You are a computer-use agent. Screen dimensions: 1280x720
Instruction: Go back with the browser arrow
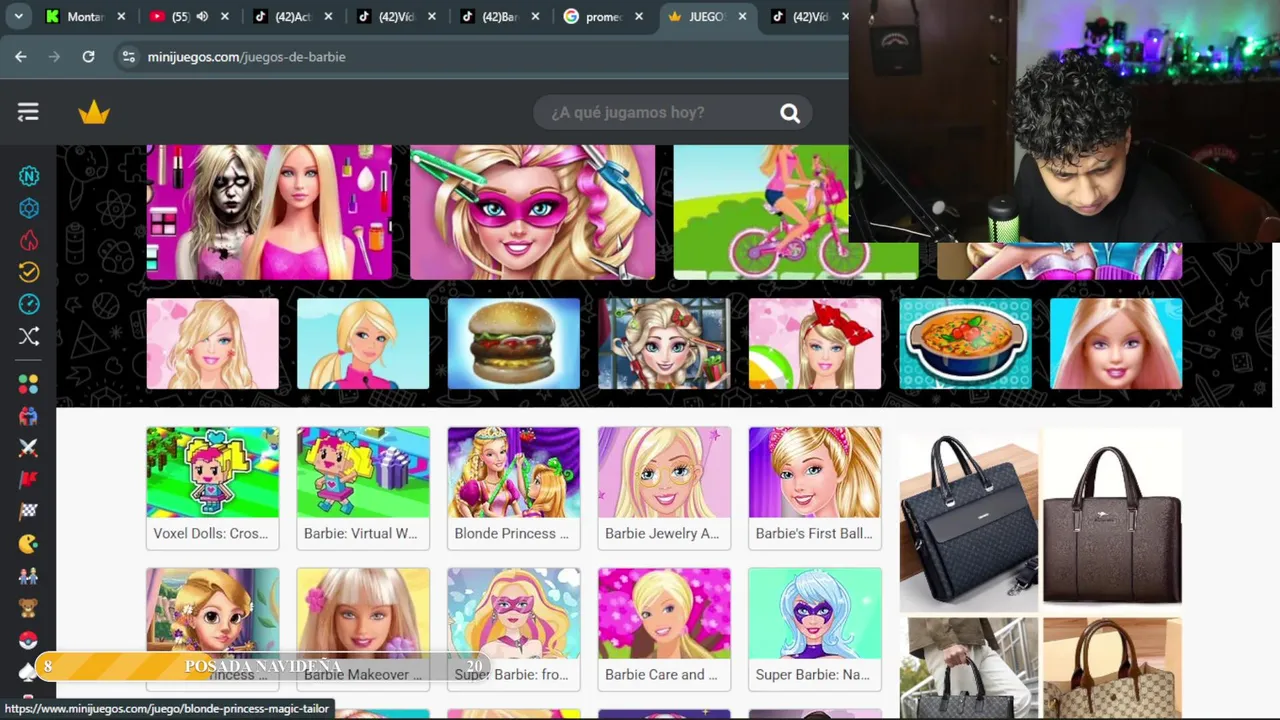pyautogui.click(x=21, y=57)
